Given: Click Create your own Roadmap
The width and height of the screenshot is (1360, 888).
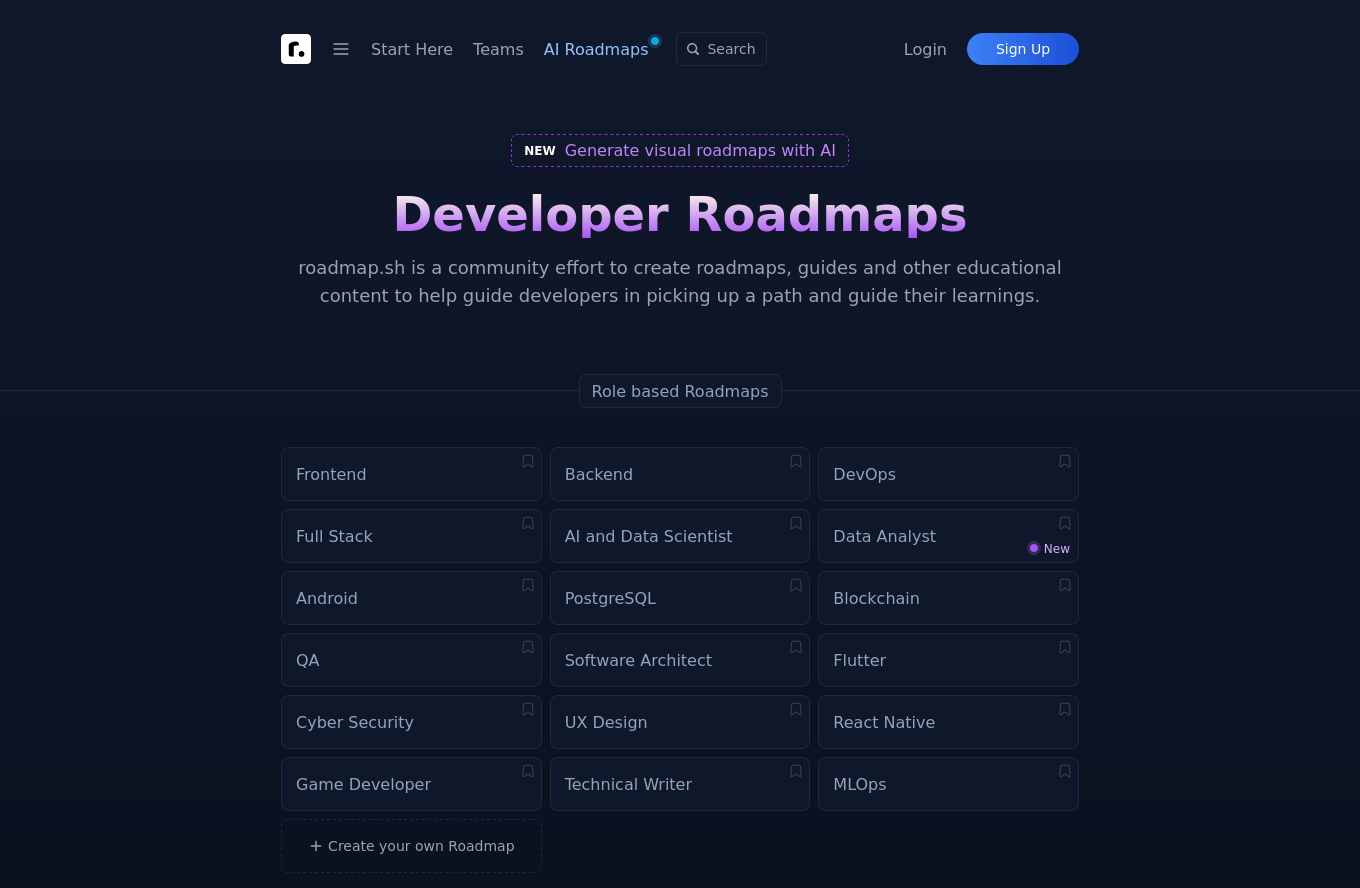Looking at the screenshot, I should [x=411, y=846].
